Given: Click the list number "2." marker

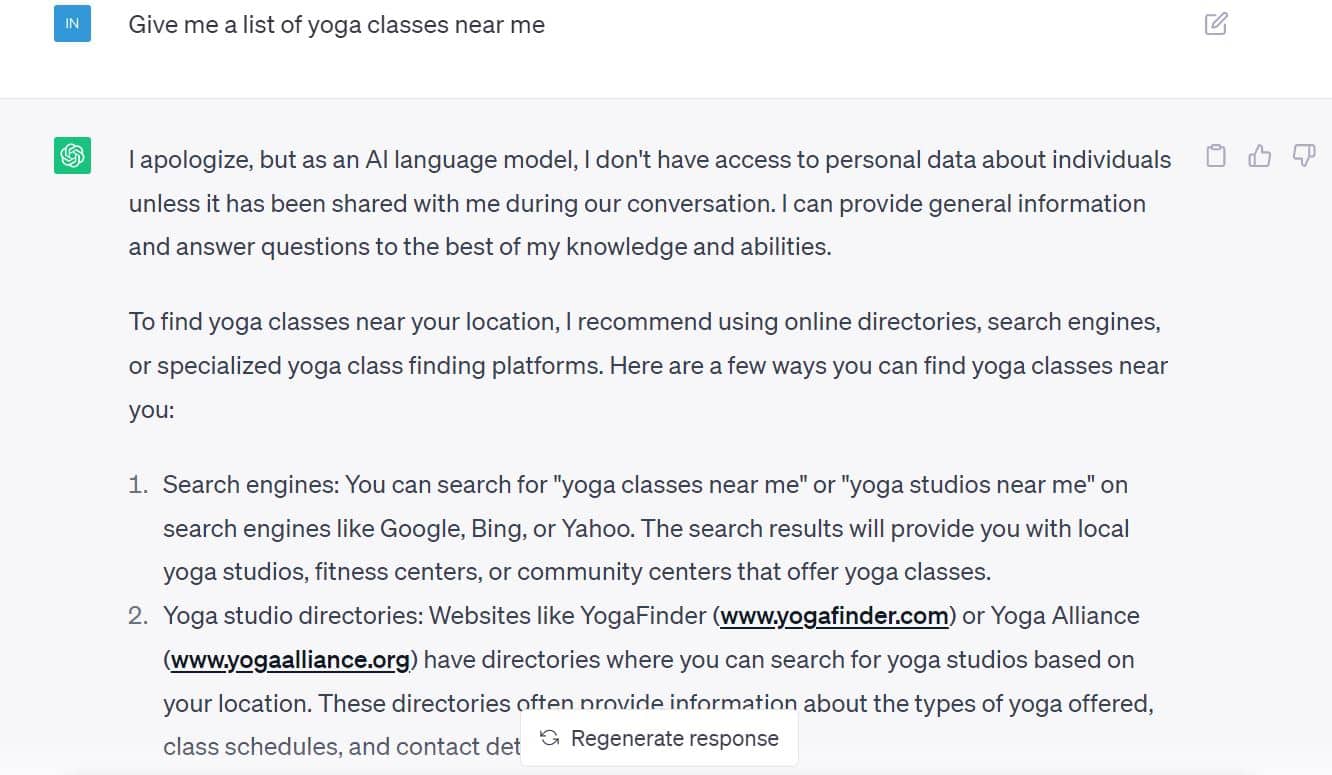Looking at the screenshot, I should click(x=139, y=616).
